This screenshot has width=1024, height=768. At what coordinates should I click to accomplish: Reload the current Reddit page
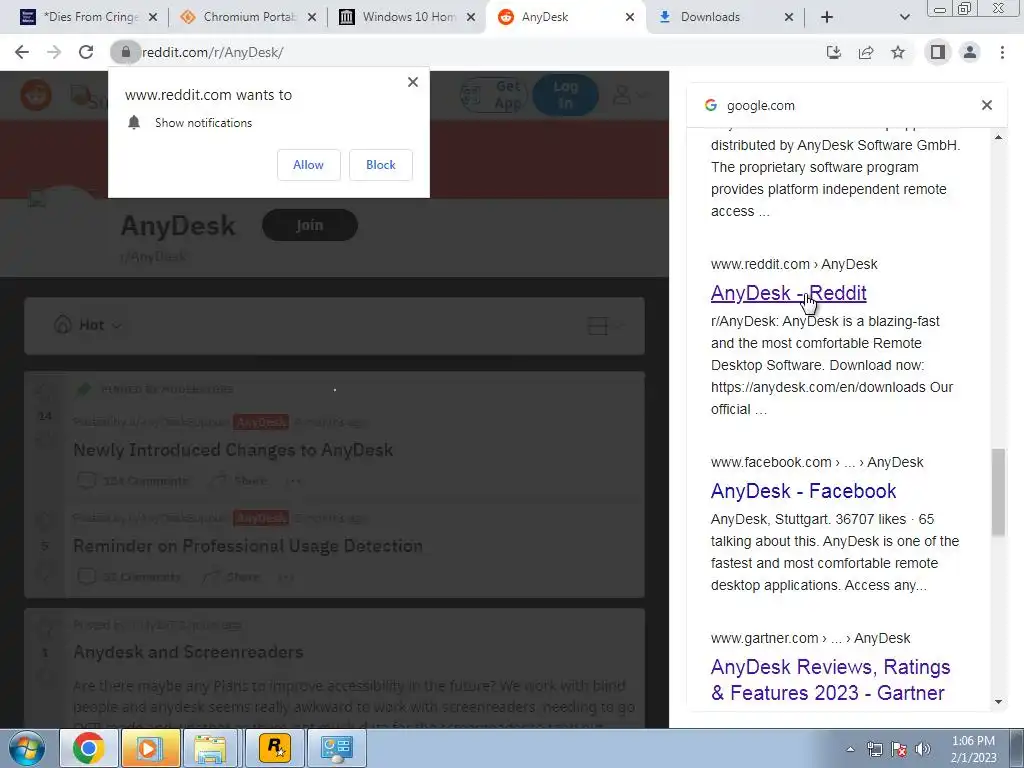(86, 52)
